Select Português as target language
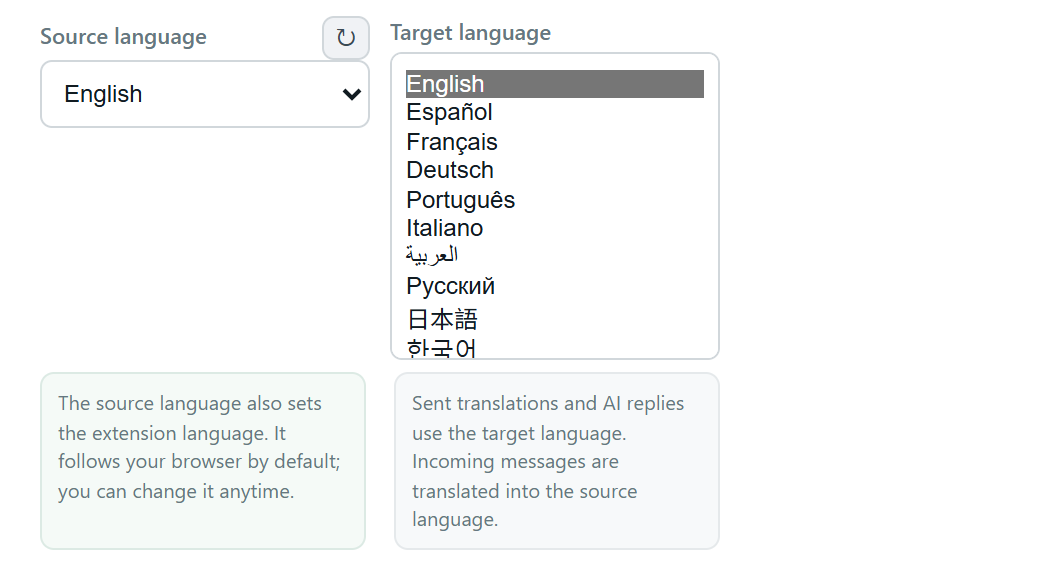 click(554, 200)
